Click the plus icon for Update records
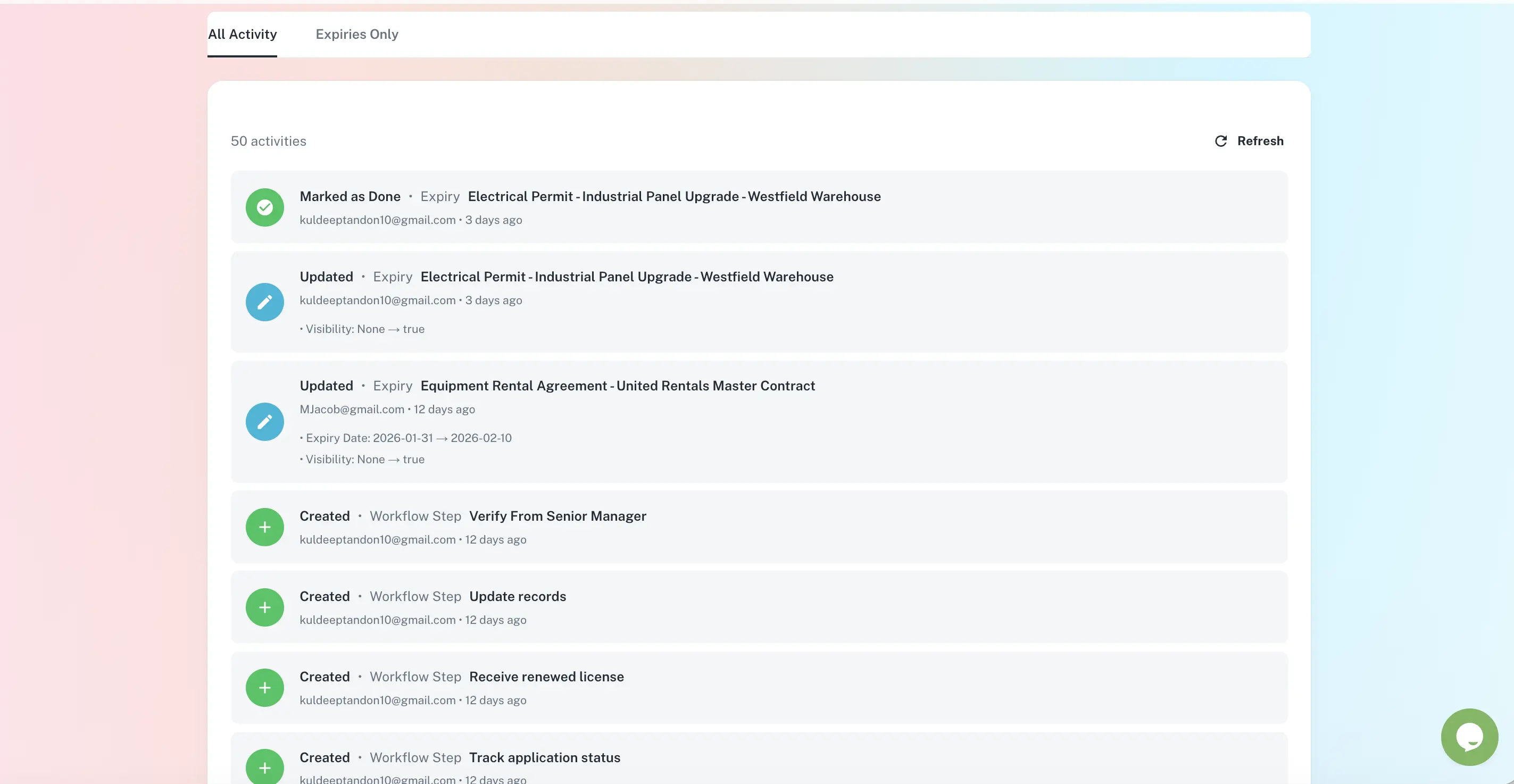The image size is (1514, 784). click(x=264, y=608)
